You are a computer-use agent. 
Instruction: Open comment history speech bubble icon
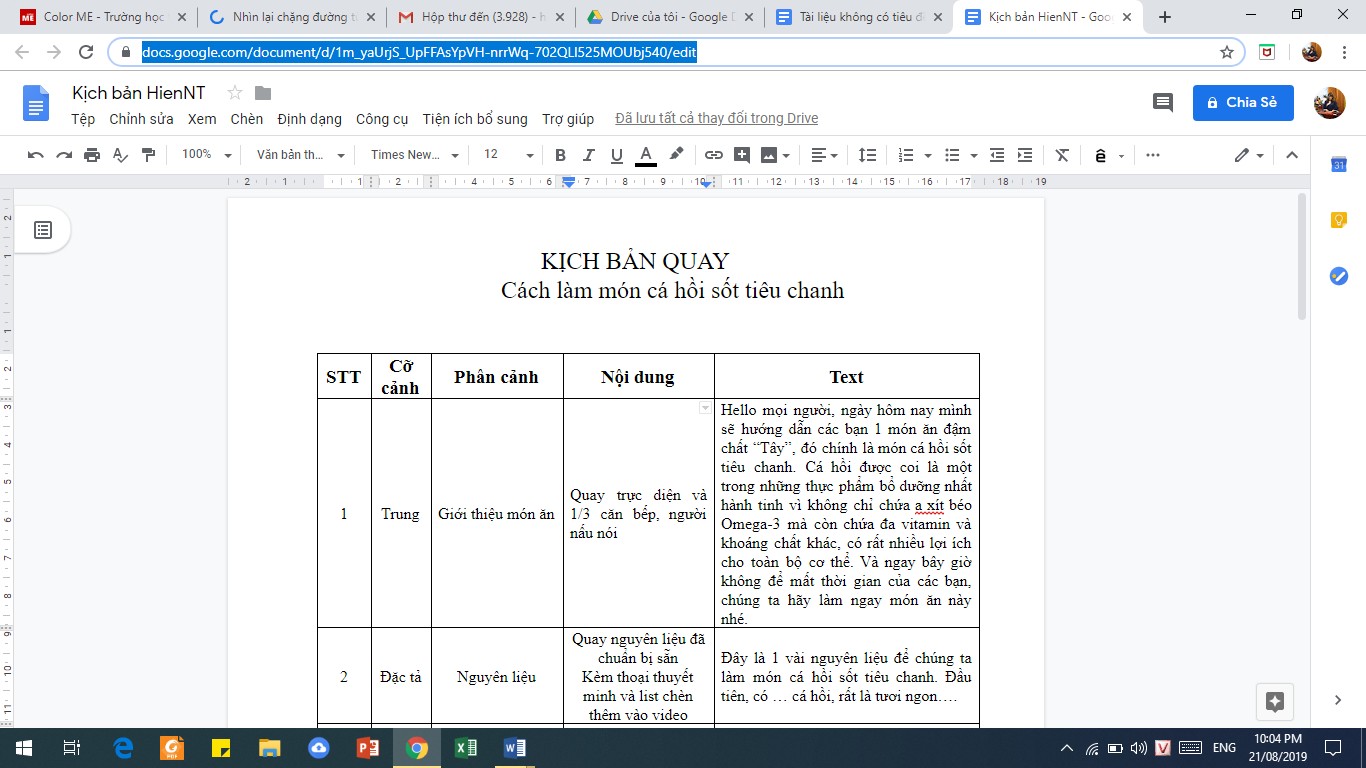click(x=1162, y=102)
